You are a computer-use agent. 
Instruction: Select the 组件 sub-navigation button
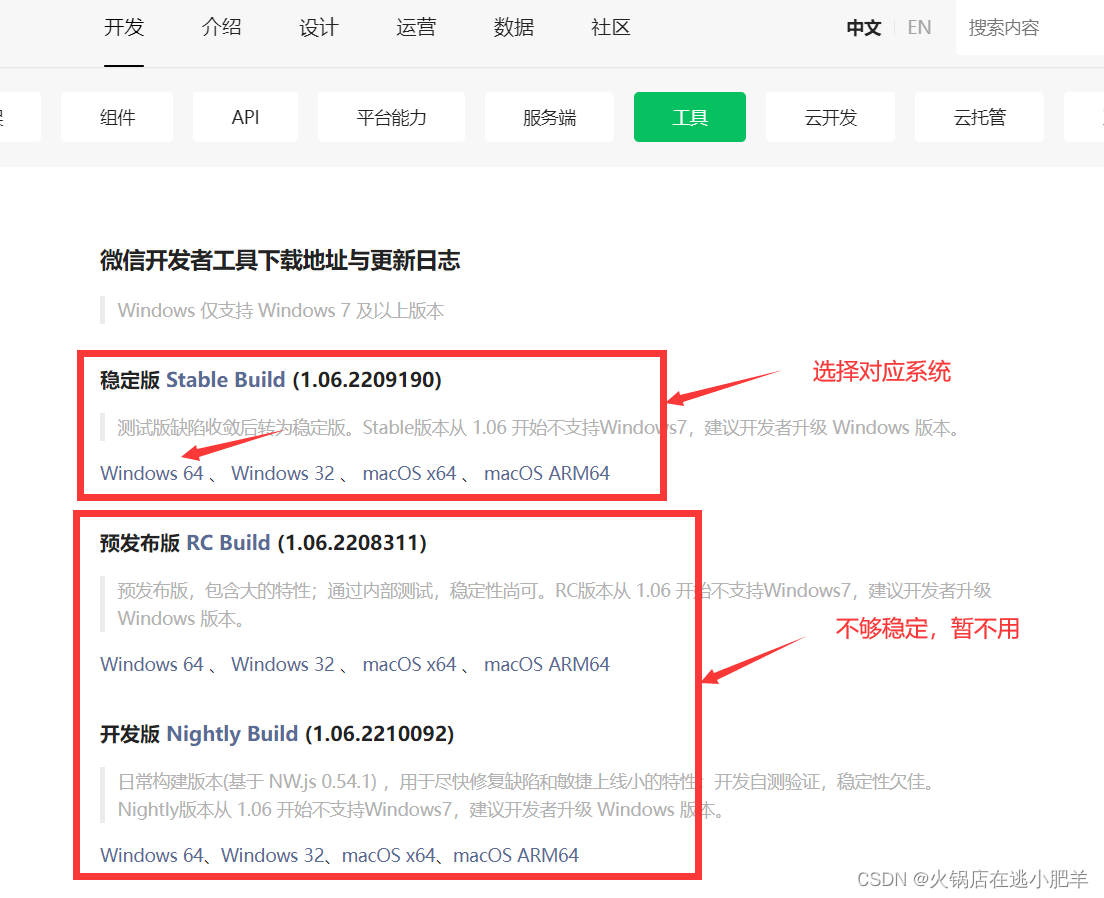117,117
